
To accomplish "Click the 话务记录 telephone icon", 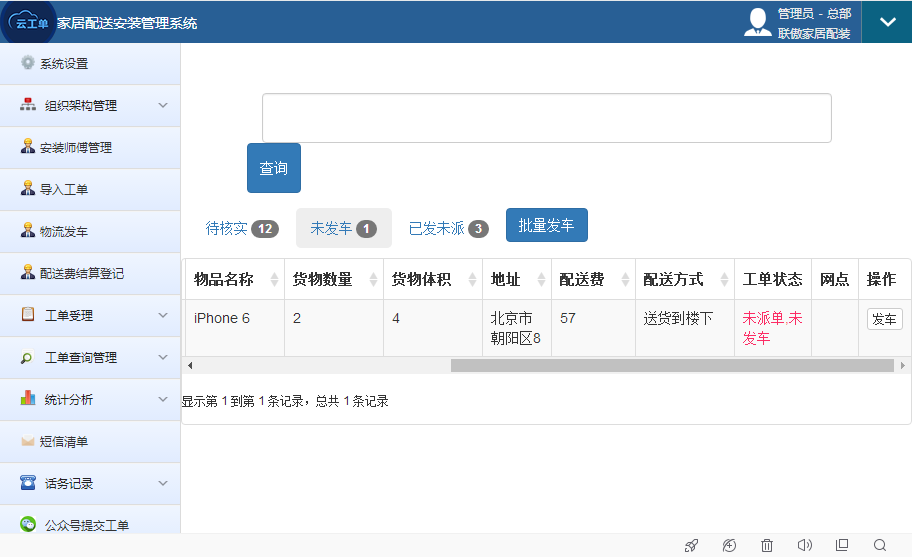I will click(28, 482).
